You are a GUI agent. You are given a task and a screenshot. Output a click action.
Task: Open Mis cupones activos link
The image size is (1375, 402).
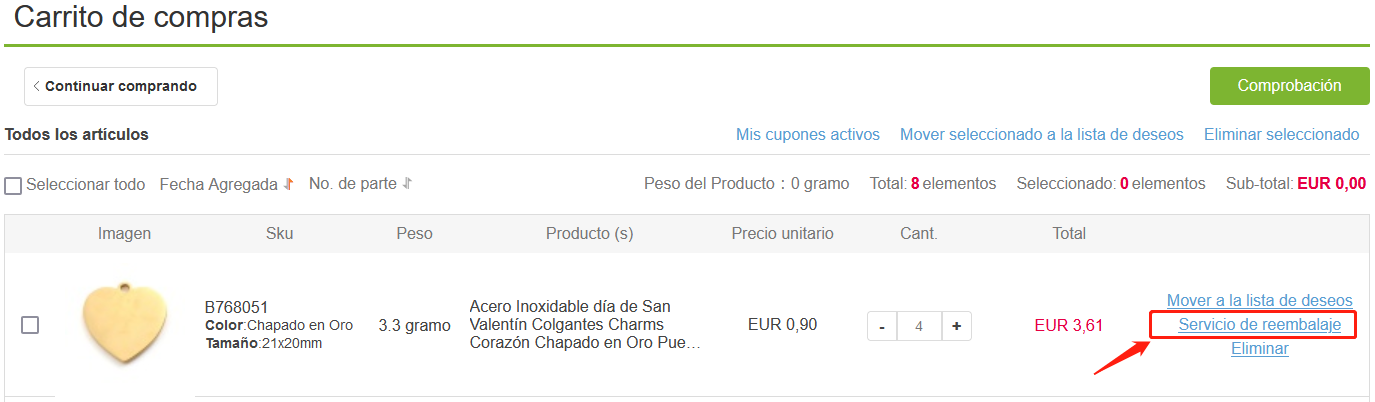[808, 134]
